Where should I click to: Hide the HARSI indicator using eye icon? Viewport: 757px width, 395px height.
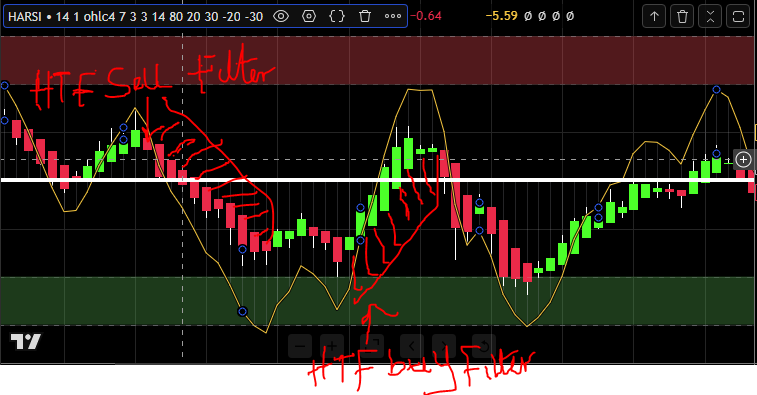pyautogui.click(x=281, y=16)
